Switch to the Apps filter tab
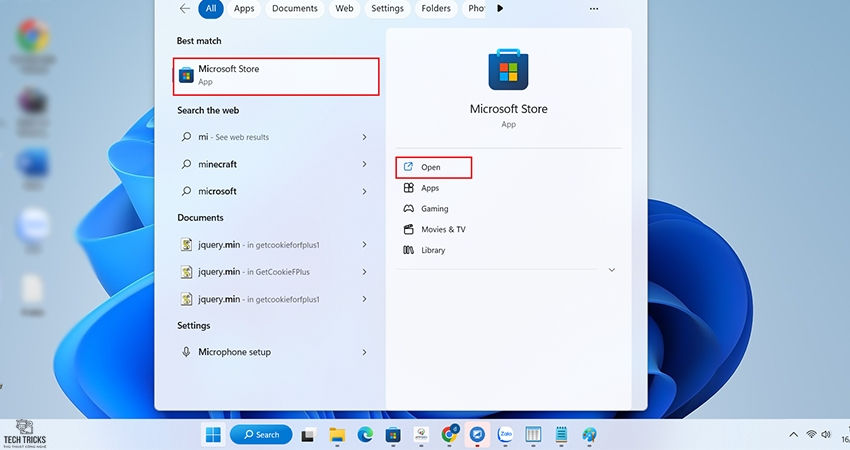850x450 pixels. pyautogui.click(x=244, y=8)
